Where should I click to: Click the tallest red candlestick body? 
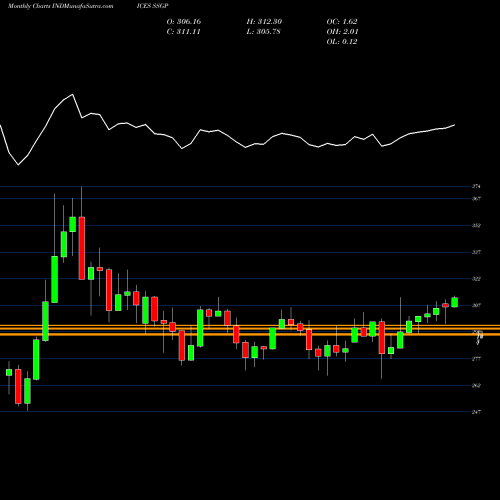pos(82,248)
